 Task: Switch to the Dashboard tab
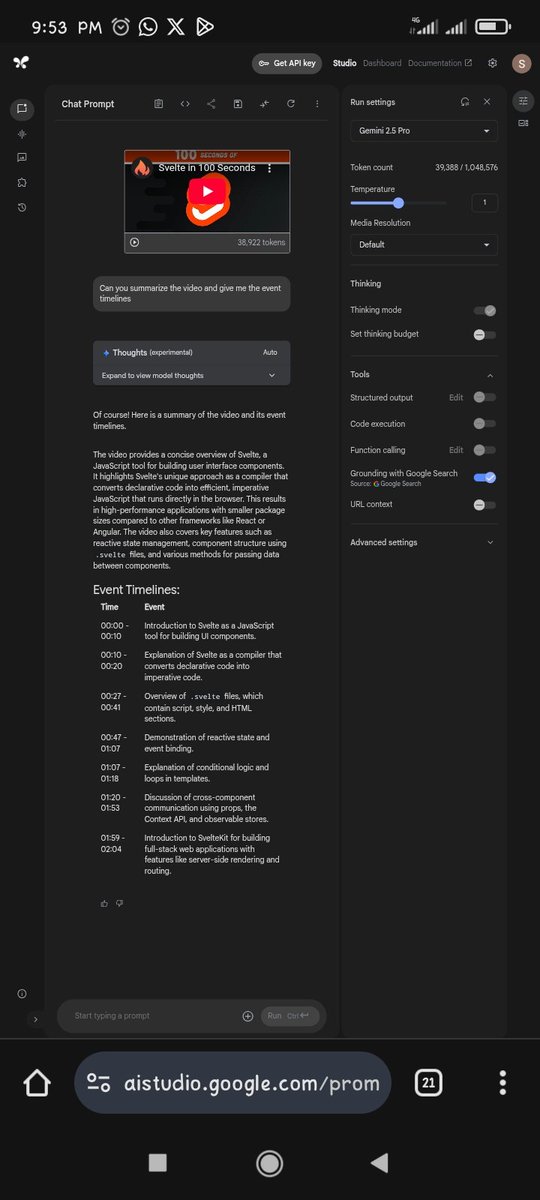click(382, 63)
